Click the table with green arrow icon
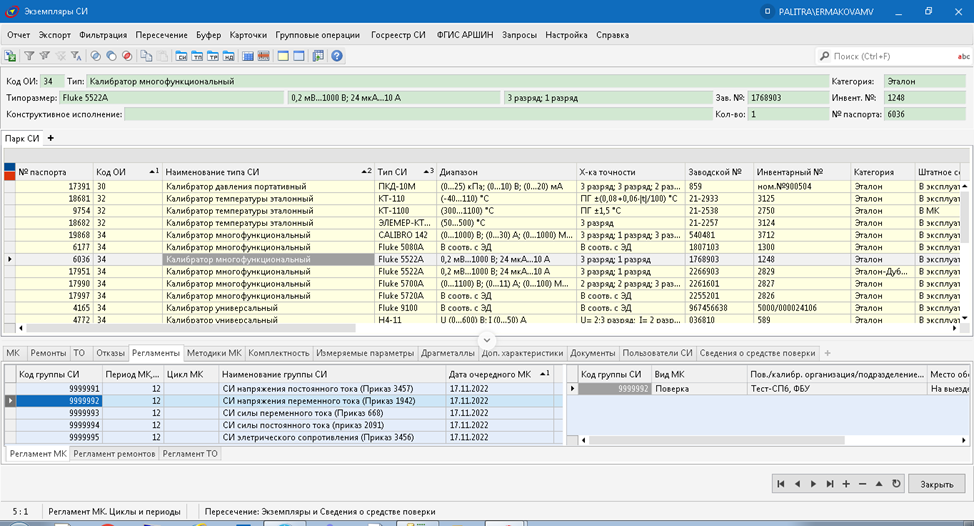 point(318,56)
